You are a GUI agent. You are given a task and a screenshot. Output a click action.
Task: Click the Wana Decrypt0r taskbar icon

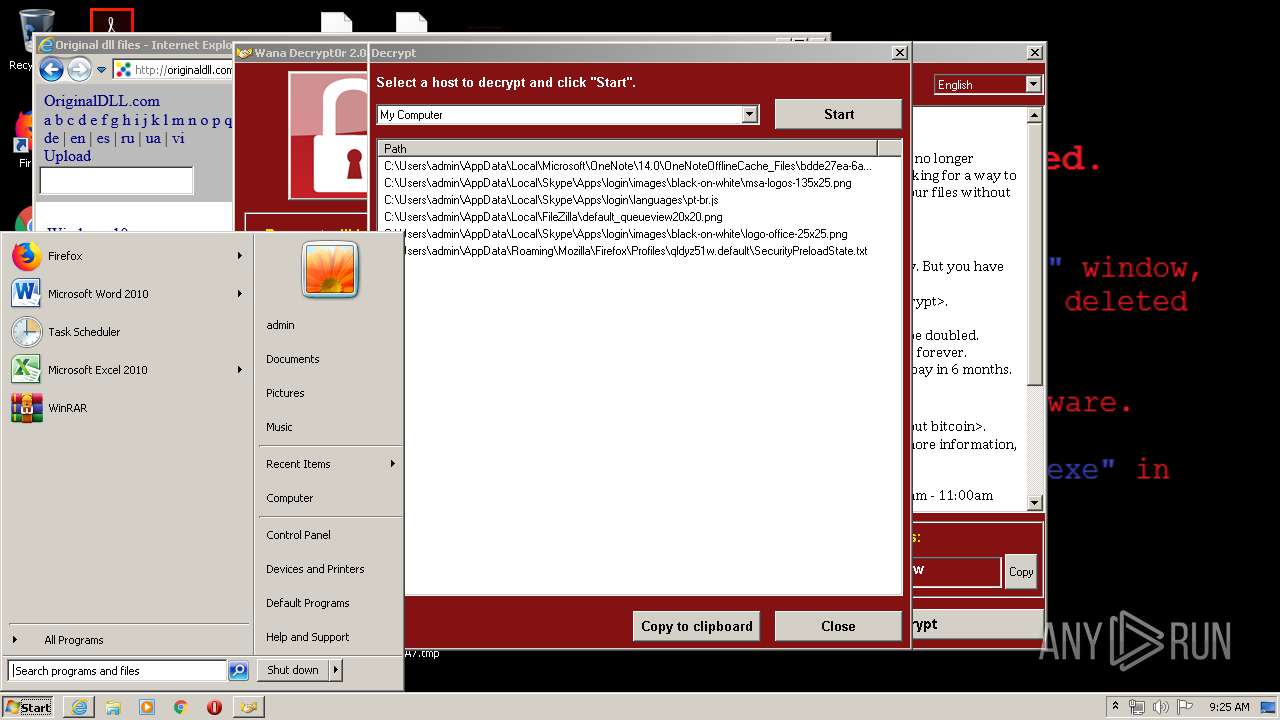point(249,707)
